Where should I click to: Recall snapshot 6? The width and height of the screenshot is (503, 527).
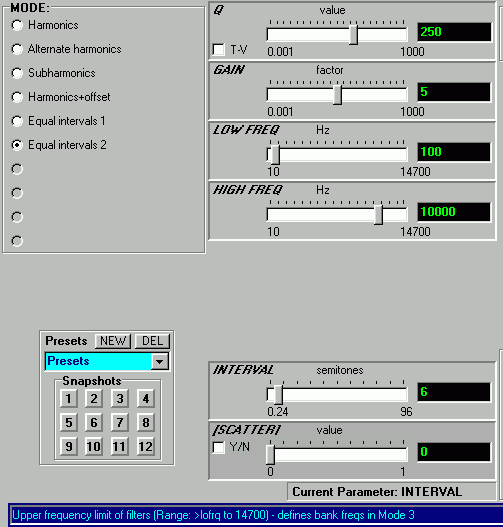(x=94, y=423)
